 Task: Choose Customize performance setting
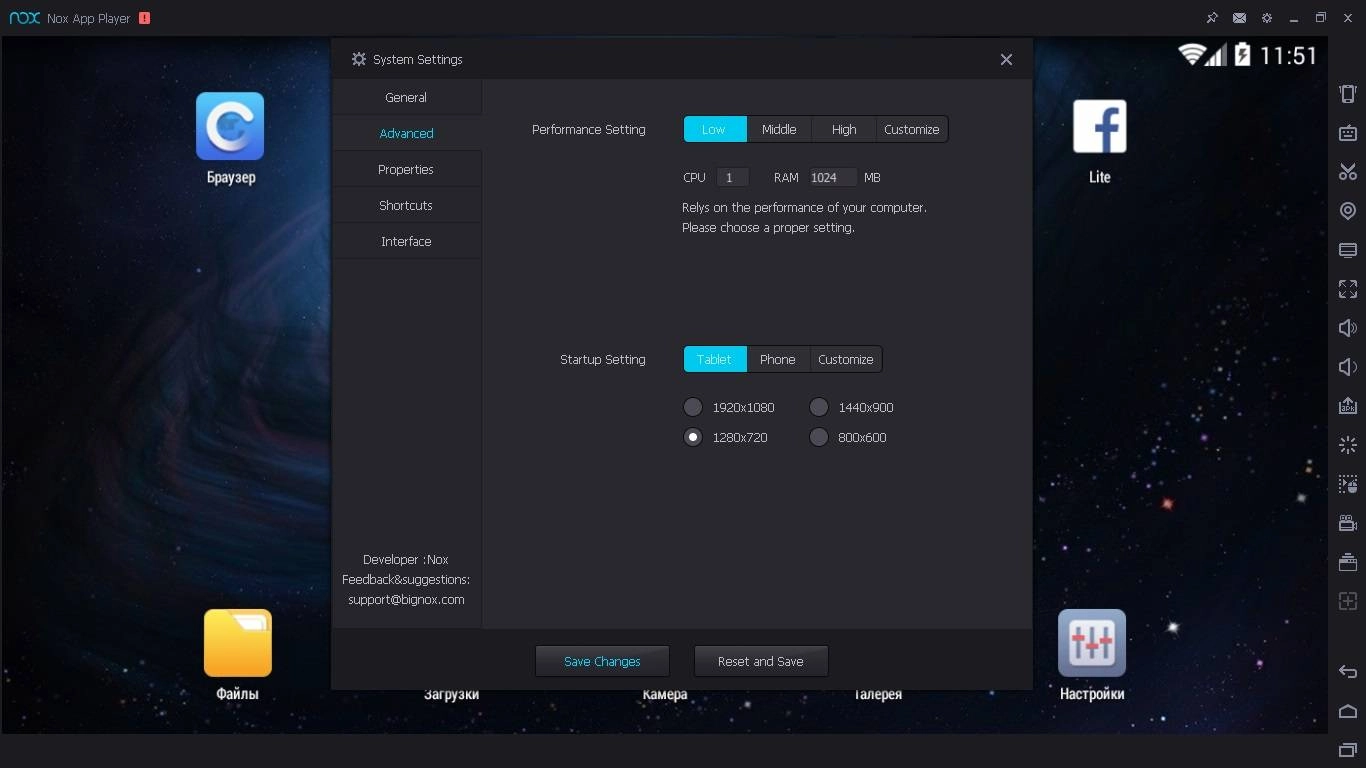point(912,129)
